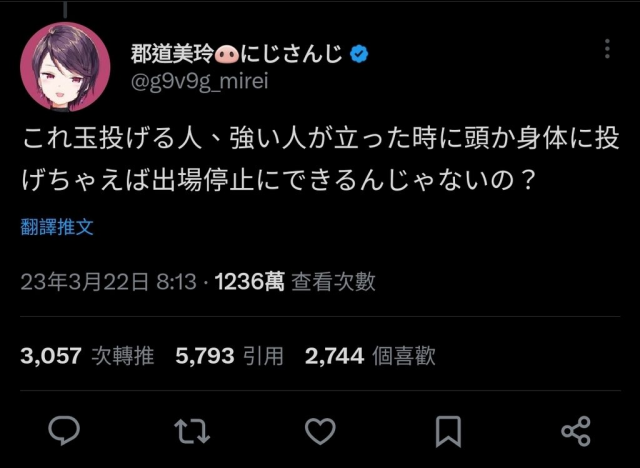Show the 2,744 個喜歡 likes list
The image size is (640, 468).
(370, 356)
